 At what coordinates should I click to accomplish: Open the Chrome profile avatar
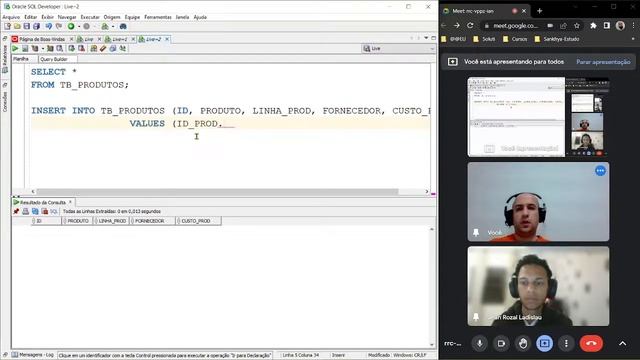click(620, 25)
